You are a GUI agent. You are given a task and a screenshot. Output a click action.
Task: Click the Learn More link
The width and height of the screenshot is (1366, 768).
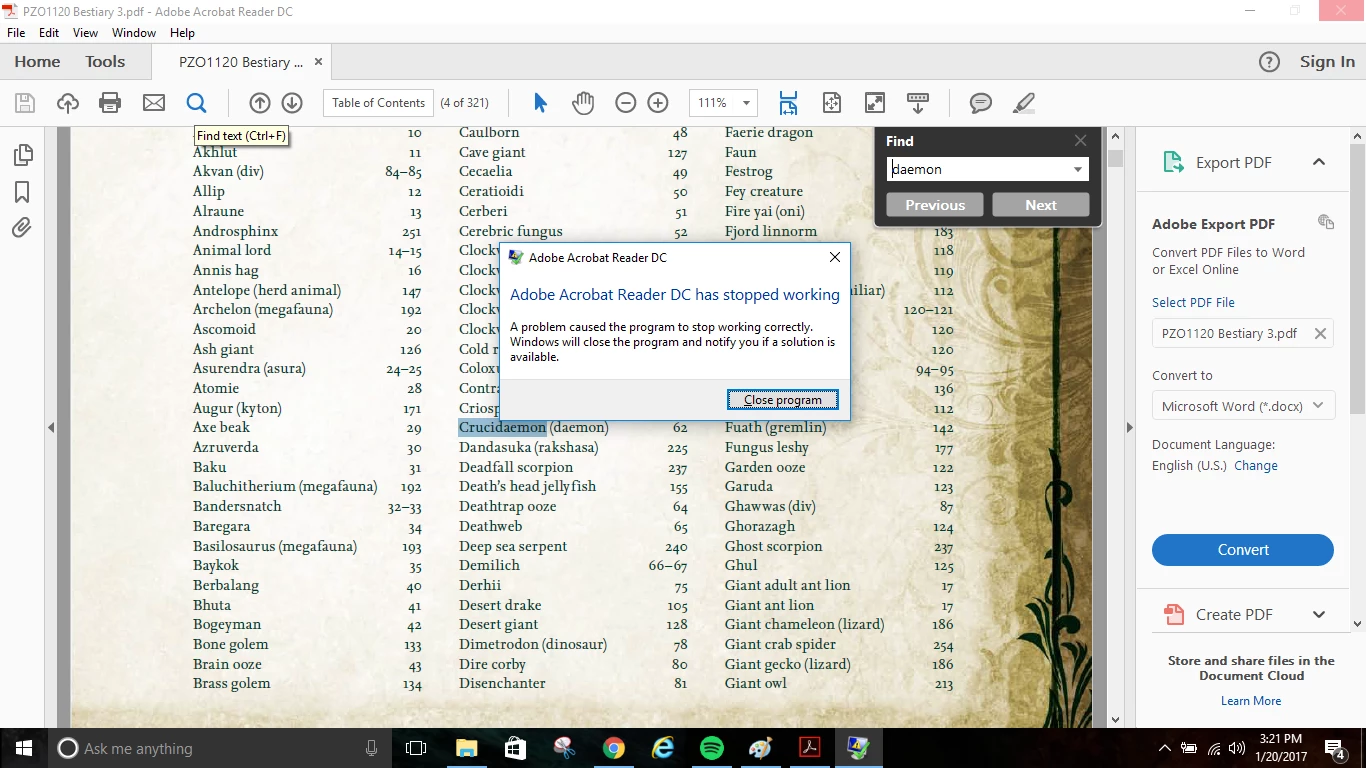pyautogui.click(x=1250, y=701)
